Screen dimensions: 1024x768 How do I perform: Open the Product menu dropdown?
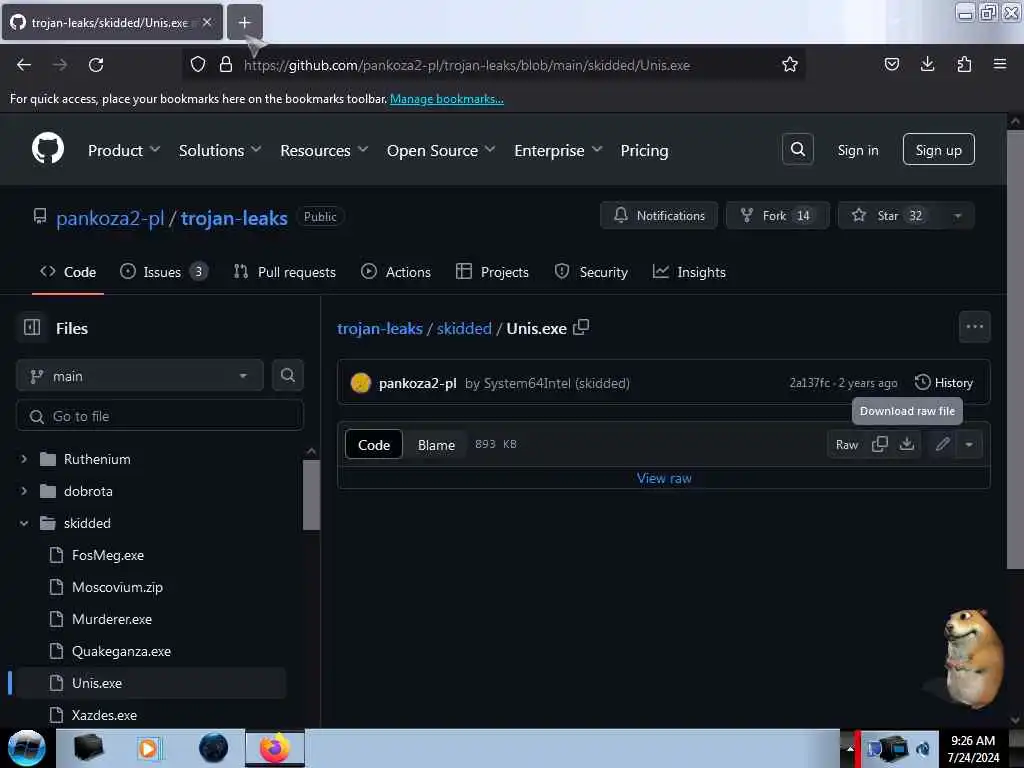(x=124, y=150)
